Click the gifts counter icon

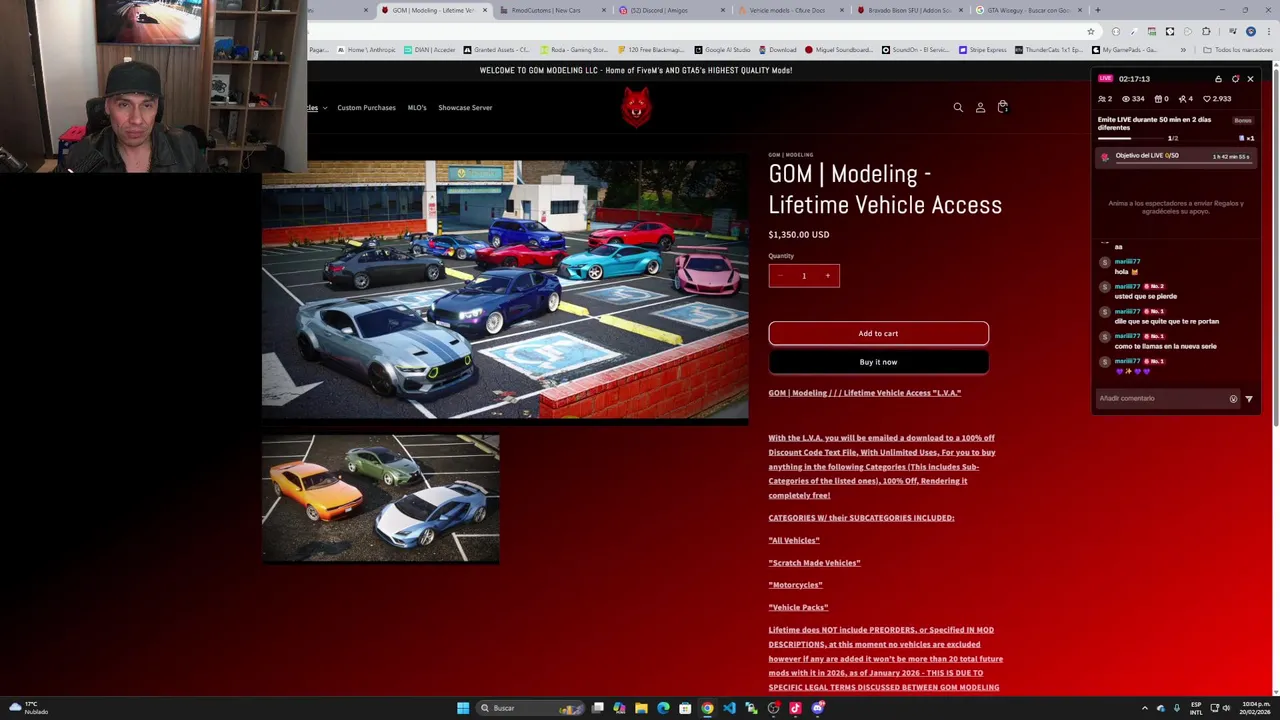(x=1161, y=99)
